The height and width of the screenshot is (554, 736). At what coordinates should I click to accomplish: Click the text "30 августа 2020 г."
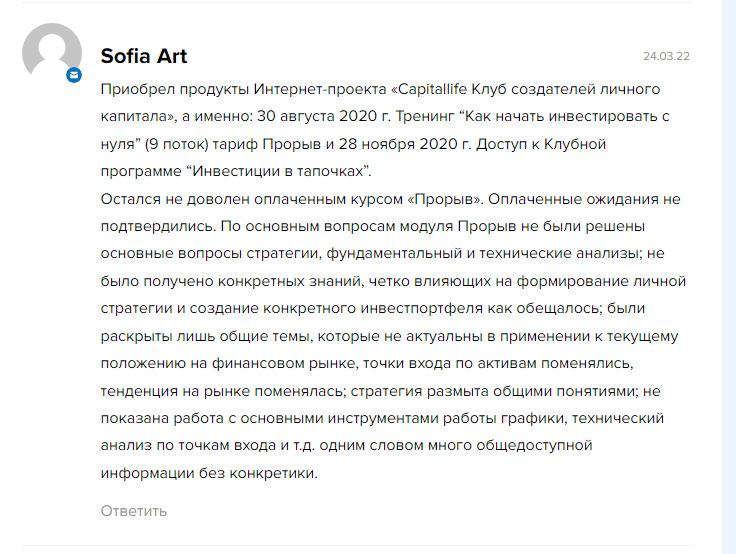pos(323,116)
